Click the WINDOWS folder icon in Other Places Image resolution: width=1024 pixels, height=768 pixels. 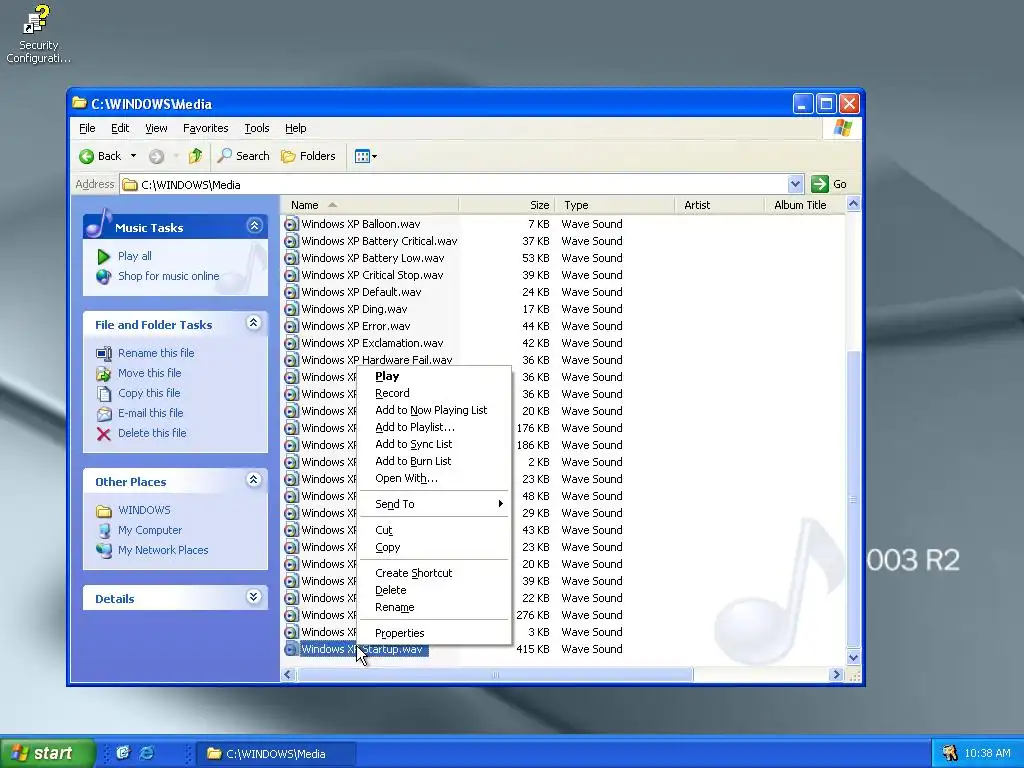104,511
